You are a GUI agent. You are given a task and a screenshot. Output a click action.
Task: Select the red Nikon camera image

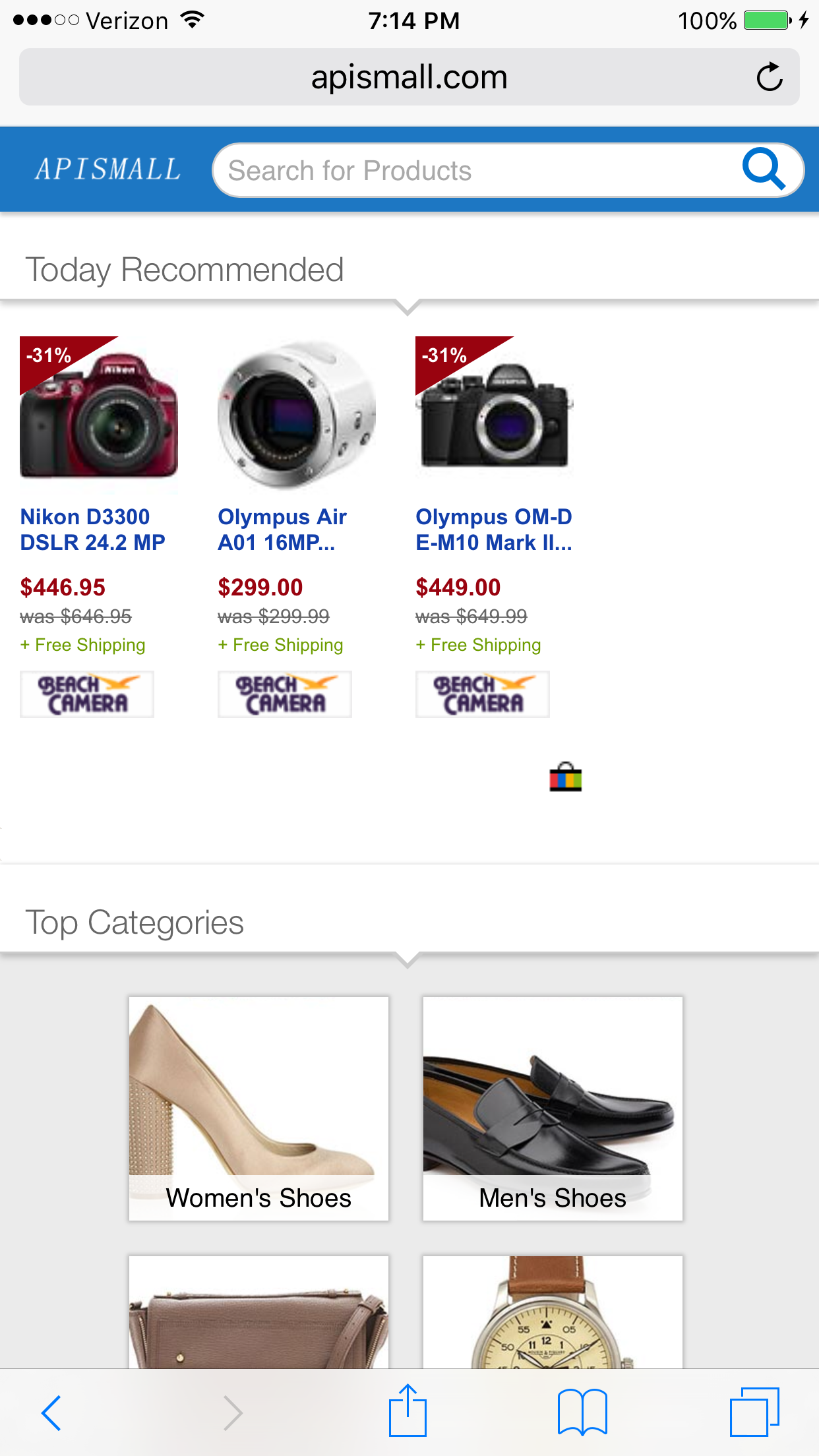(x=99, y=414)
